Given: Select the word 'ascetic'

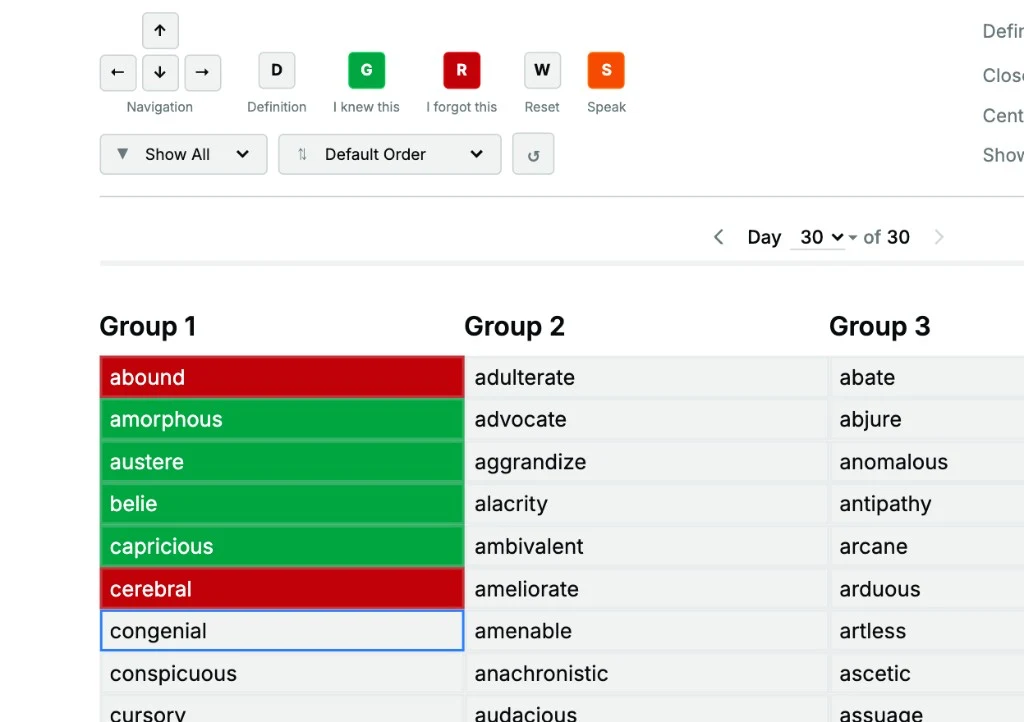Looking at the screenshot, I should coord(927,673).
